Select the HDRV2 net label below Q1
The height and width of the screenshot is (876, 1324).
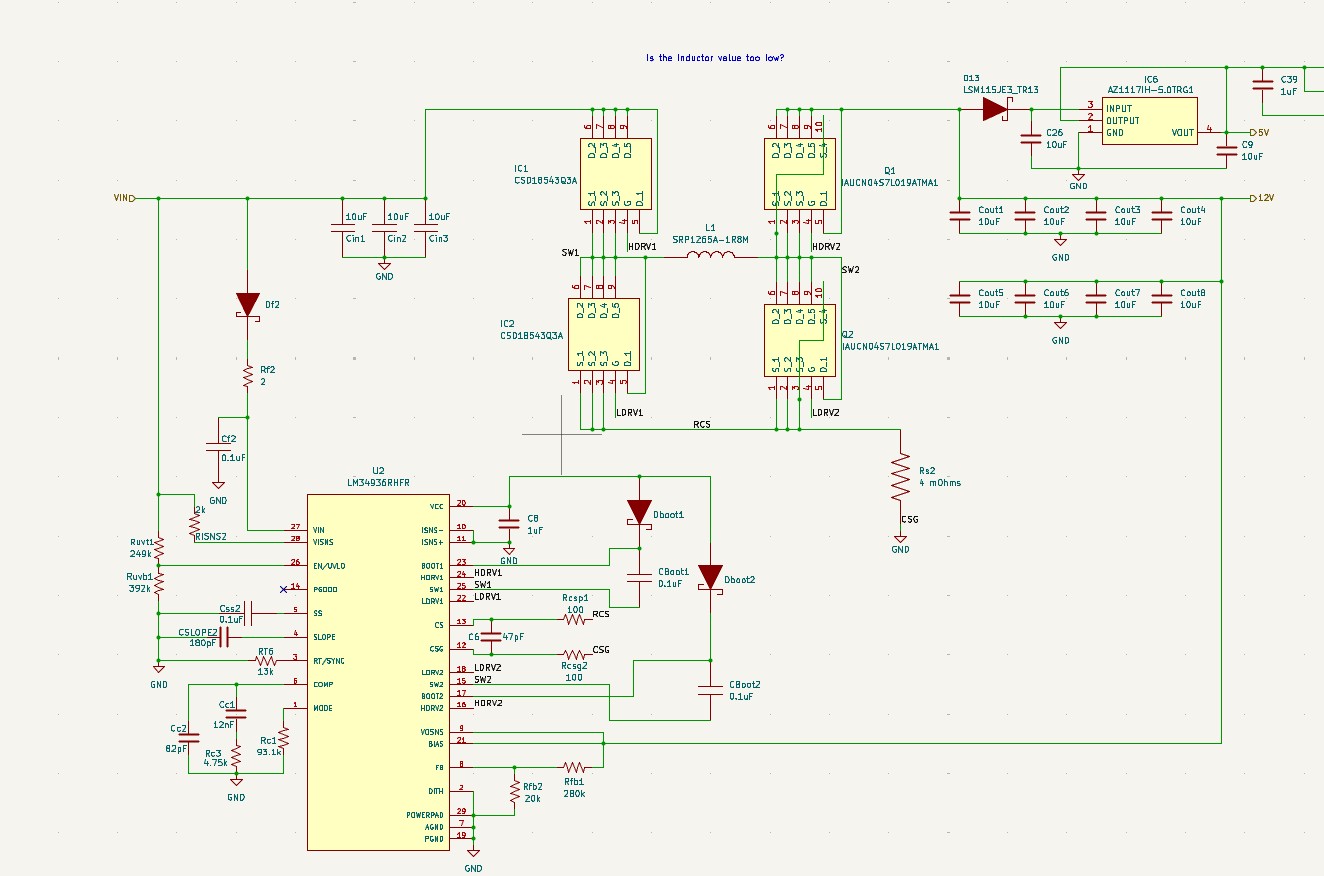826,246
